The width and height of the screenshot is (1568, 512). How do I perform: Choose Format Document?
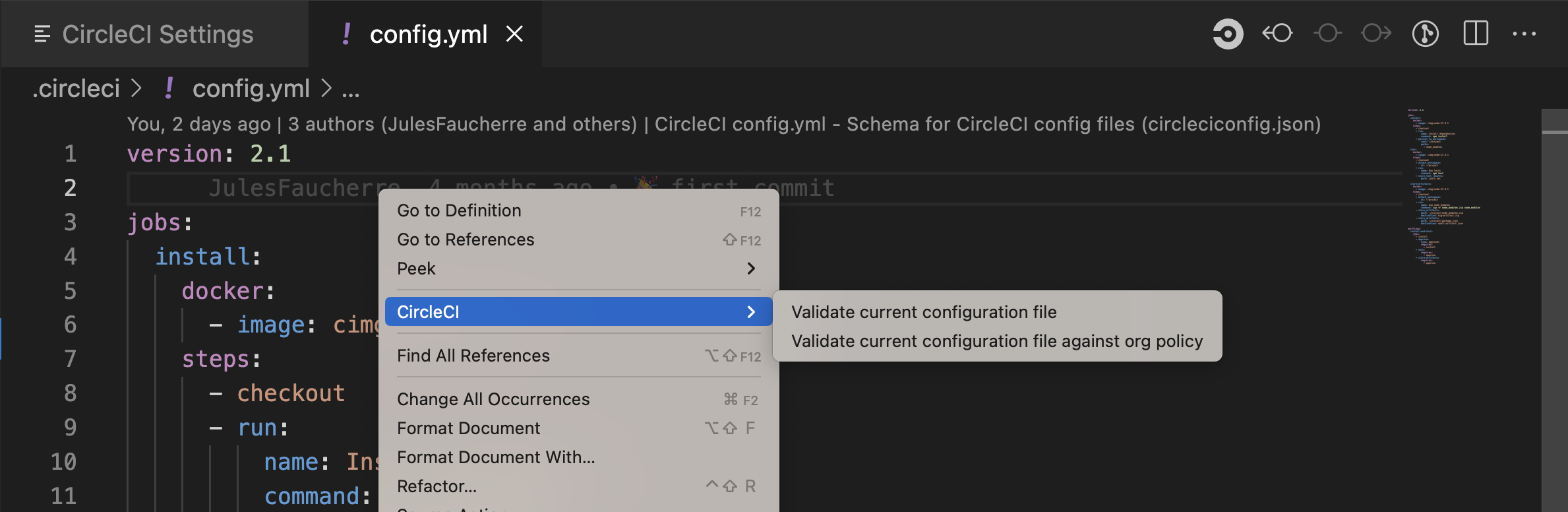pyautogui.click(x=578, y=428)
